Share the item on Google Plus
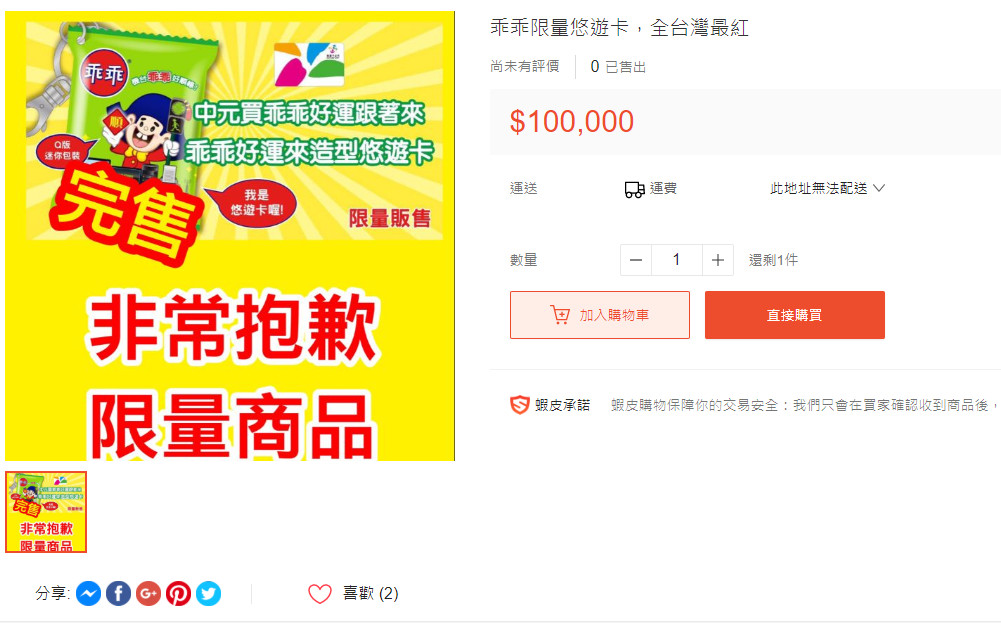Image resolution: width=1001 pixels, height=623 pixels. point(148,594)
